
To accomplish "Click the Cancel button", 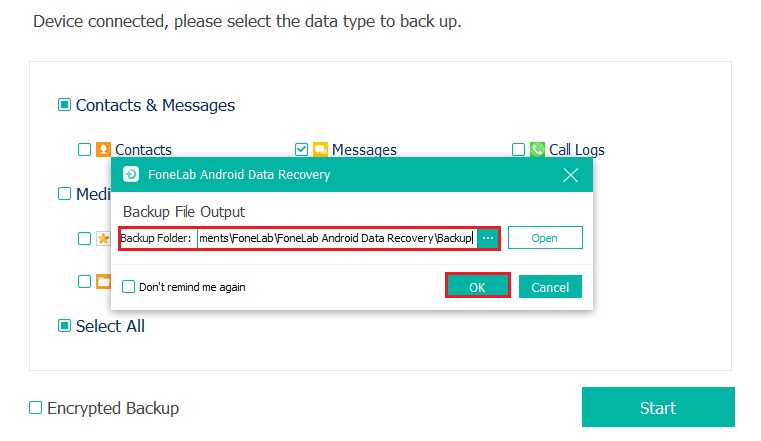I will pyautogui.click(x=550, y=287).
